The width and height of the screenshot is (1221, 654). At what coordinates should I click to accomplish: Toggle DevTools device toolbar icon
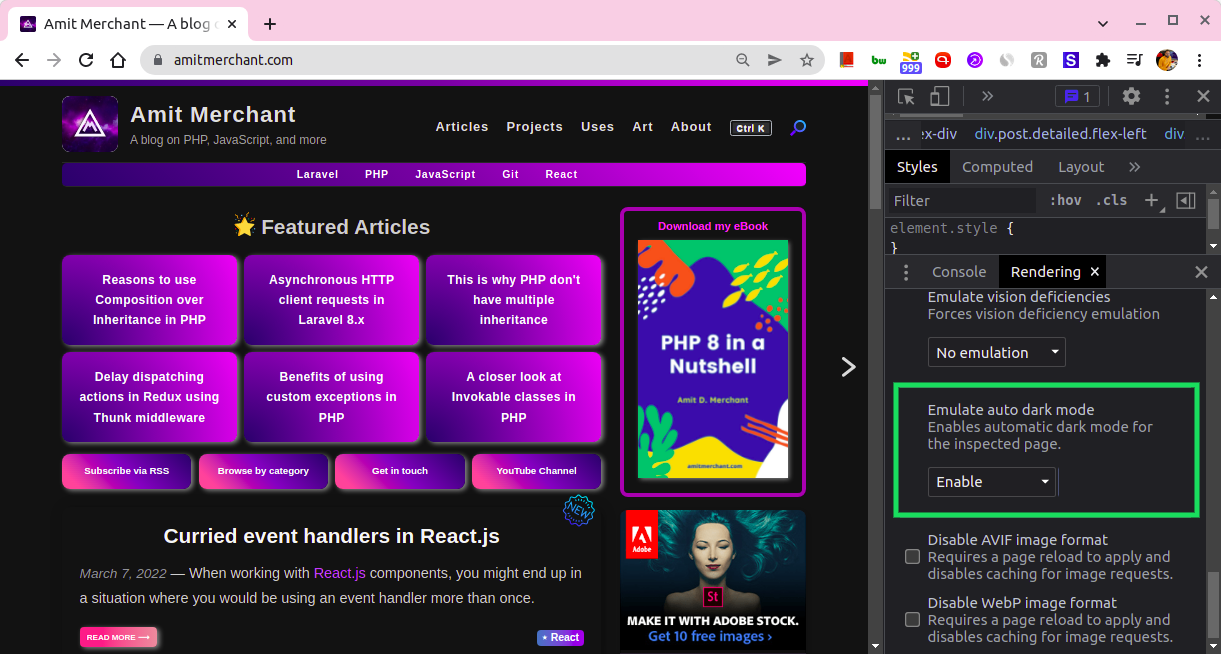click(939, 96)
